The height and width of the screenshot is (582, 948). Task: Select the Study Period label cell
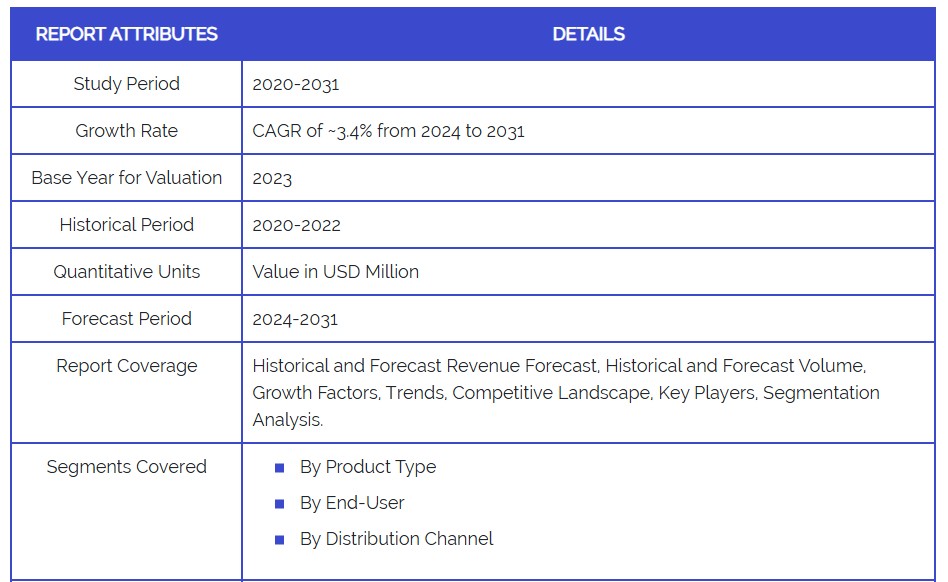[x=126, y=84]
